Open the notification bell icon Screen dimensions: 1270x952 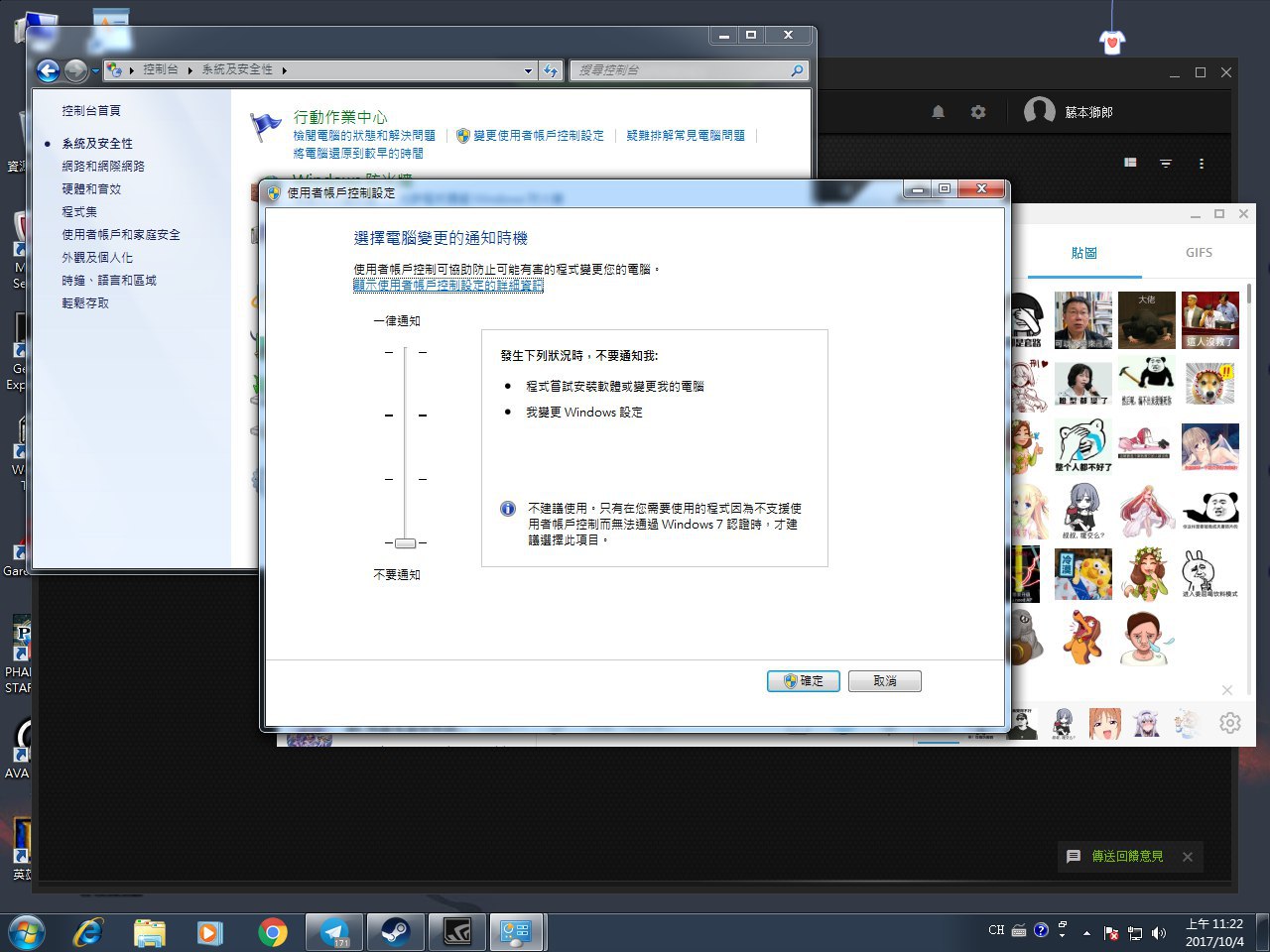(x=938, y=112)
